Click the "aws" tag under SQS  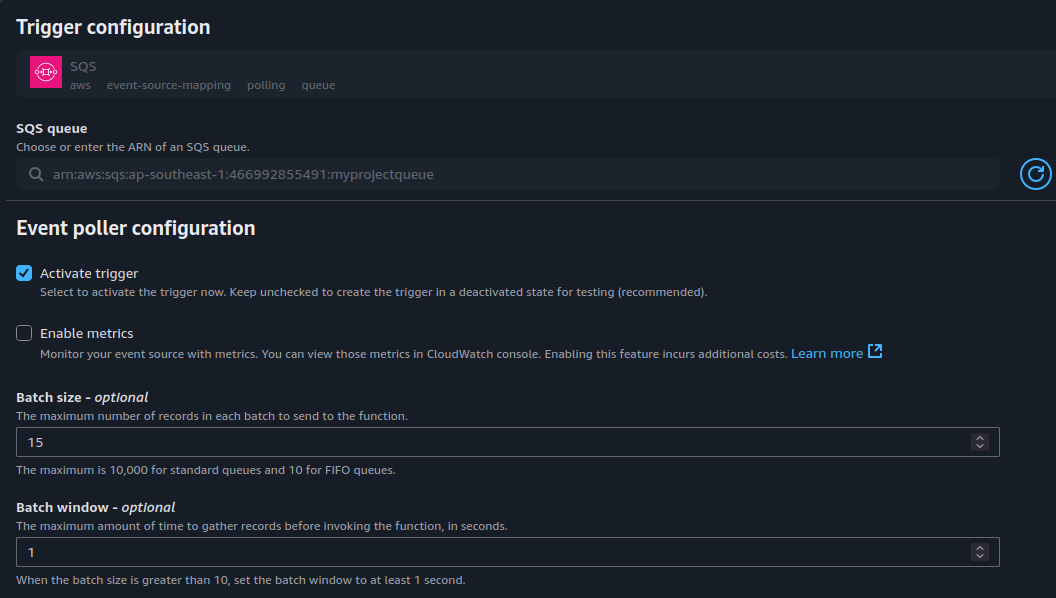pyautogui.click(x=80, y=85)
